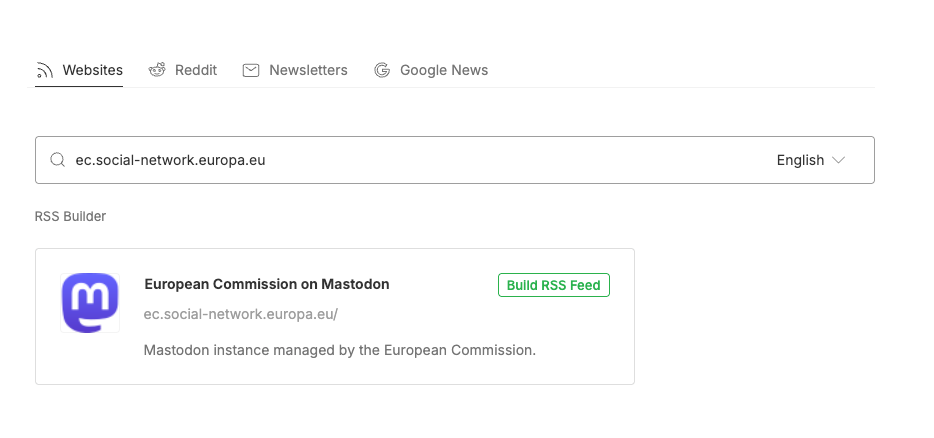The width and height of the screenshot is (934, 438).
Task: Expand the language chevron arrow
Action: [838, 160]
